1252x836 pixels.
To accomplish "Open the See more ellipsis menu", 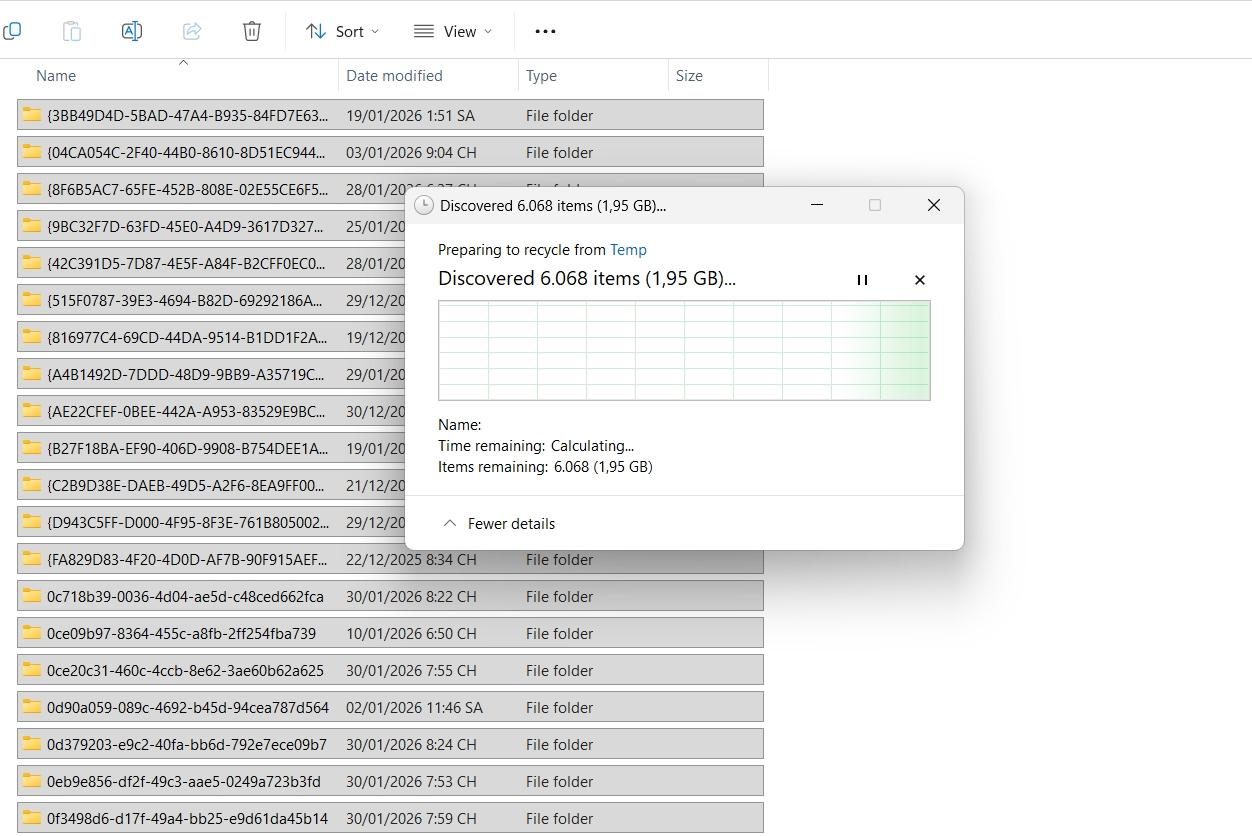I will point(545,31).
